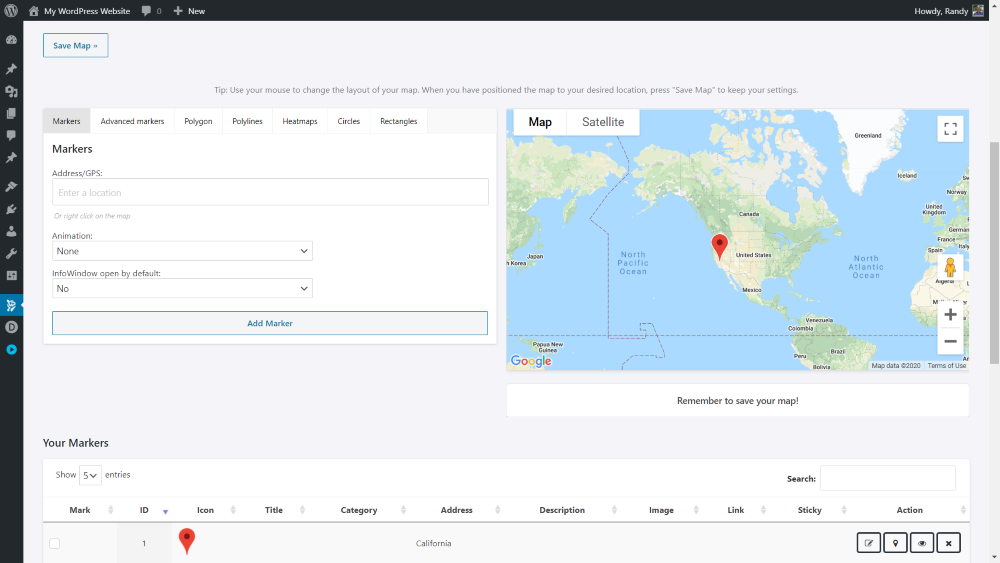The image size is (1000, 563).
Task: Open the Divi D sidebar icon
Action: click(11, 327)
